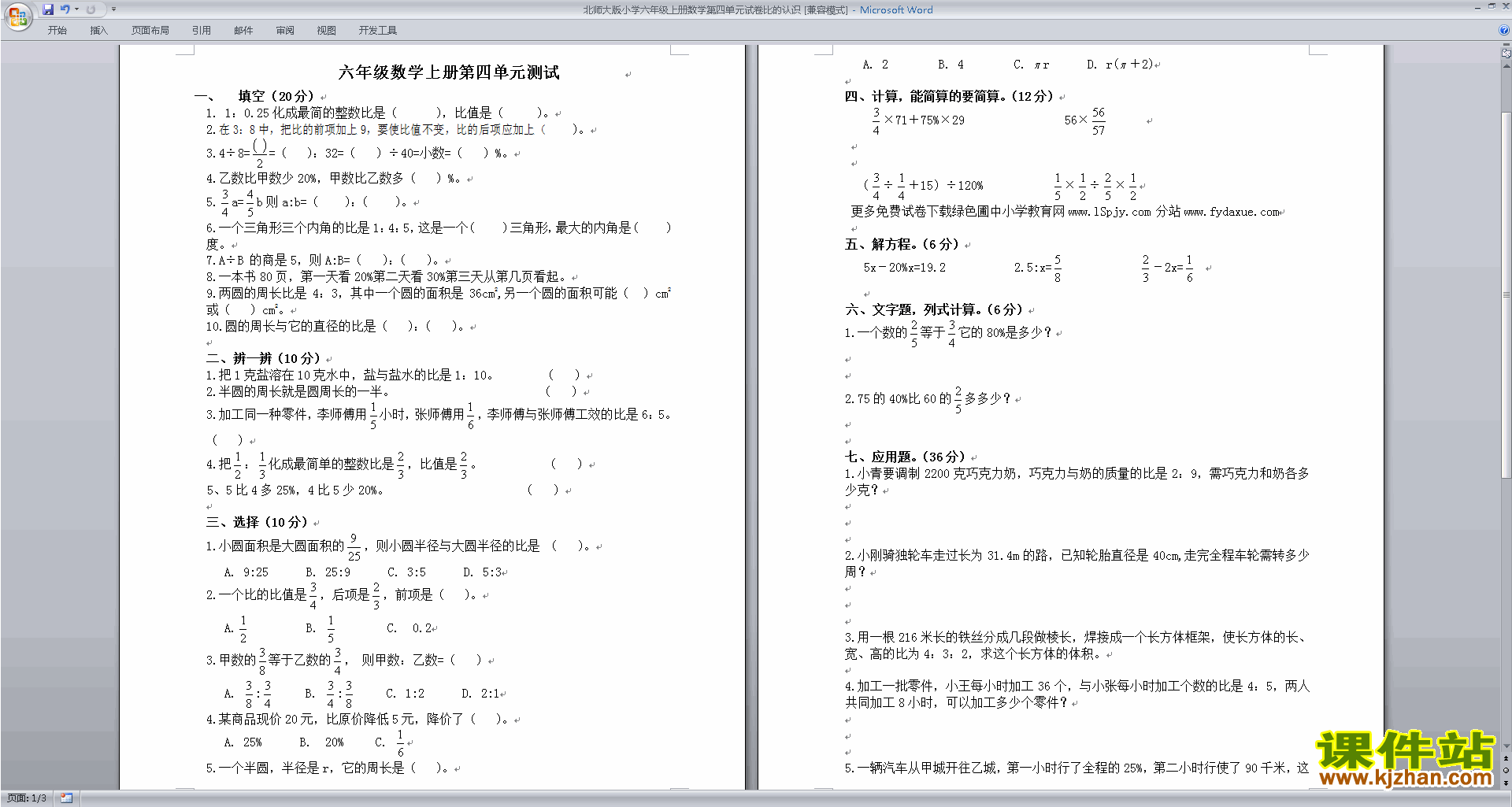1512x807 pixels.
Task: Click the macro recording icon in the status bar
Action: pyautogui.click(x=66, y=798)
